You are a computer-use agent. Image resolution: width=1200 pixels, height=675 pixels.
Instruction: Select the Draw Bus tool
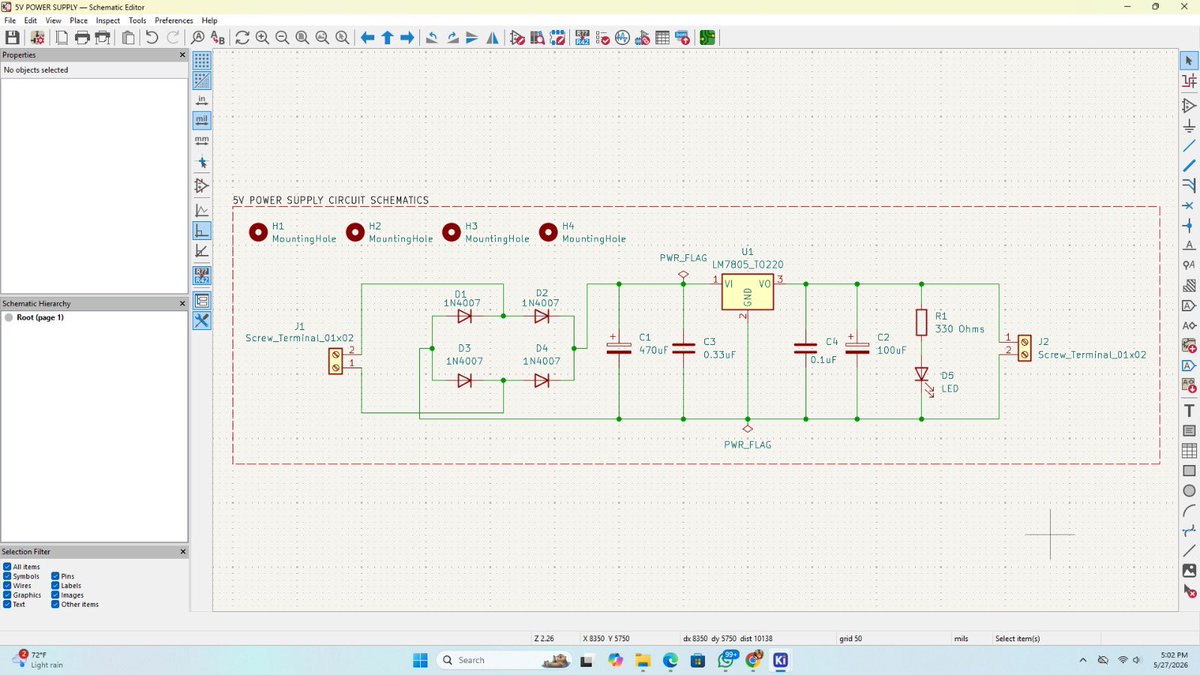coord(1189,165)
